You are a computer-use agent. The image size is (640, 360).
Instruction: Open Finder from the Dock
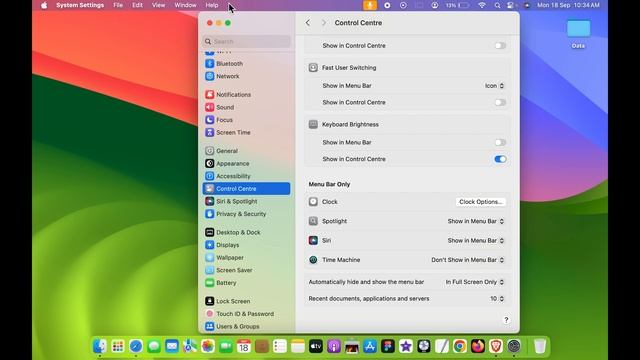click(100, 346)
